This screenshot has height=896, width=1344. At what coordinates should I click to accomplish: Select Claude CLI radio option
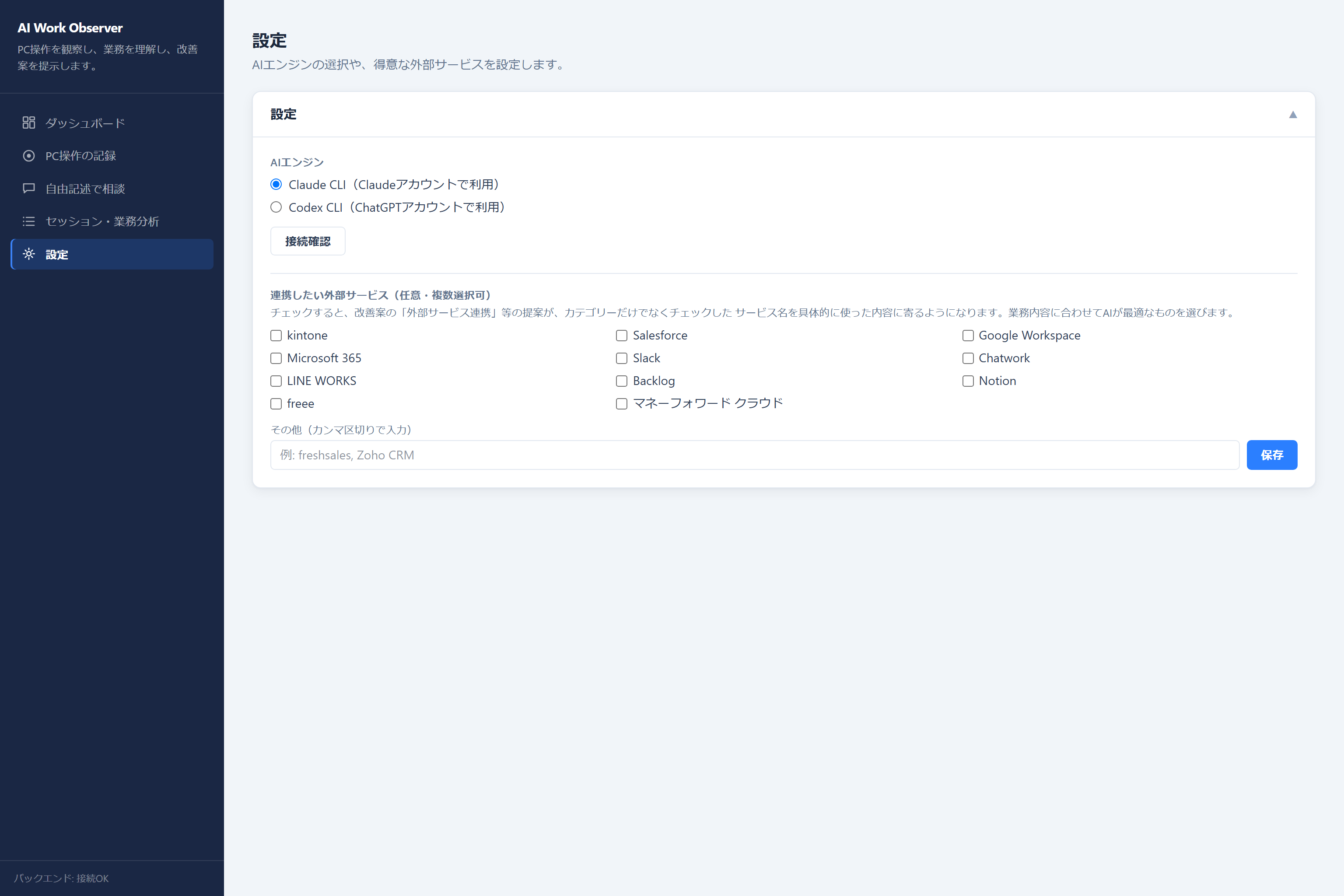276,184
